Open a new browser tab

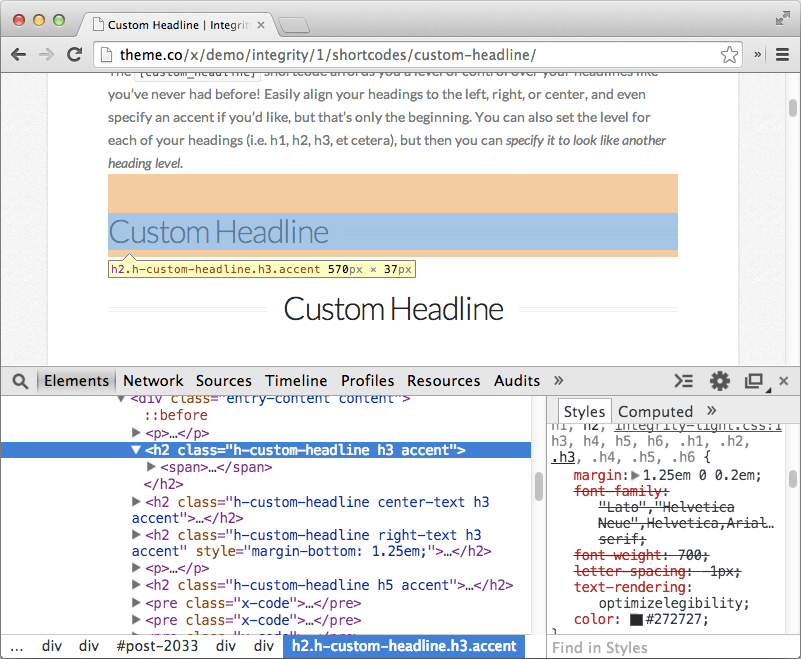click(294, 25)
